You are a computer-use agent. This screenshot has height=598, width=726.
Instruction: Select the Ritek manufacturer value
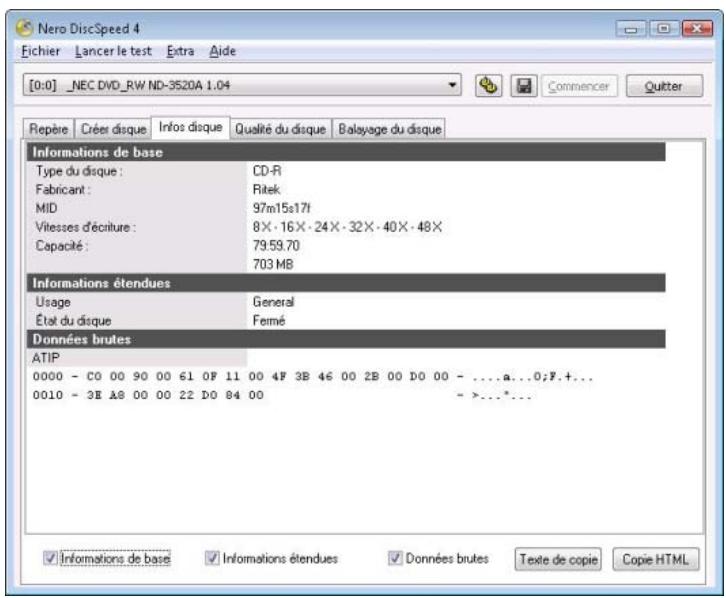pos(266,190)
